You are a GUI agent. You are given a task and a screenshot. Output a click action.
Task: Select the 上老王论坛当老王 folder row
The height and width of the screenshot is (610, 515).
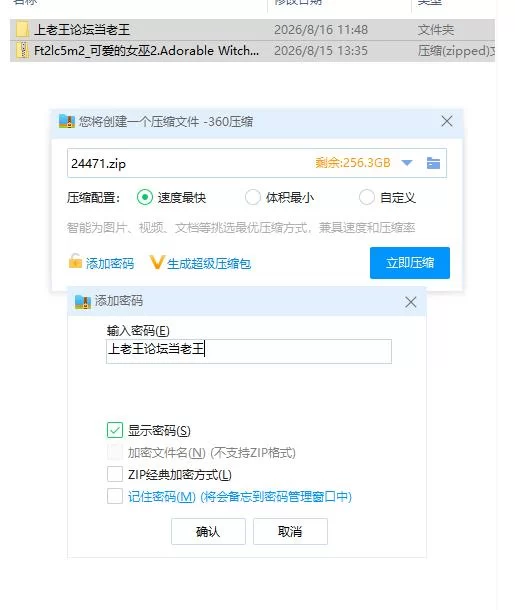coord(252,30)
